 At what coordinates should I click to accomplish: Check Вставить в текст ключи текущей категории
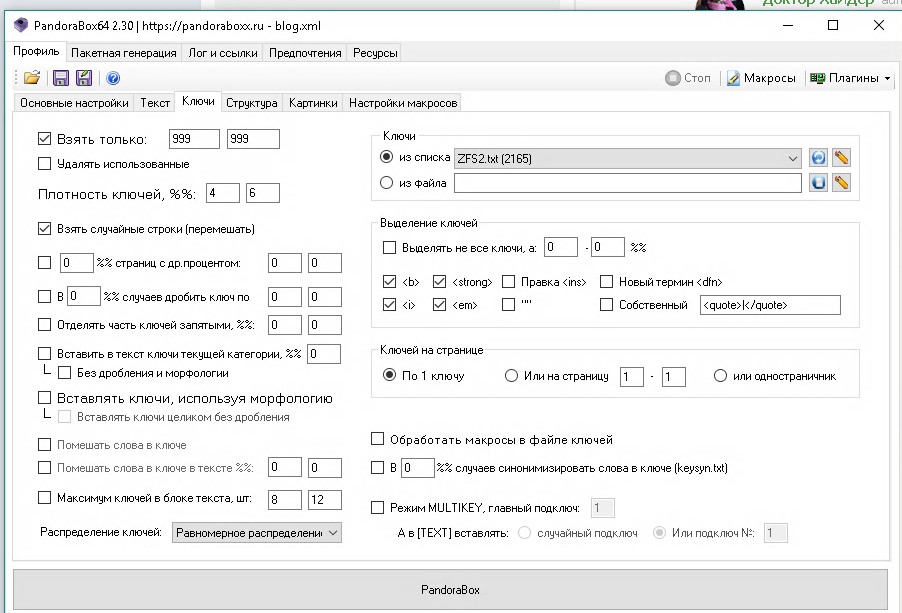pyautogui.click(x=44, y=353)
